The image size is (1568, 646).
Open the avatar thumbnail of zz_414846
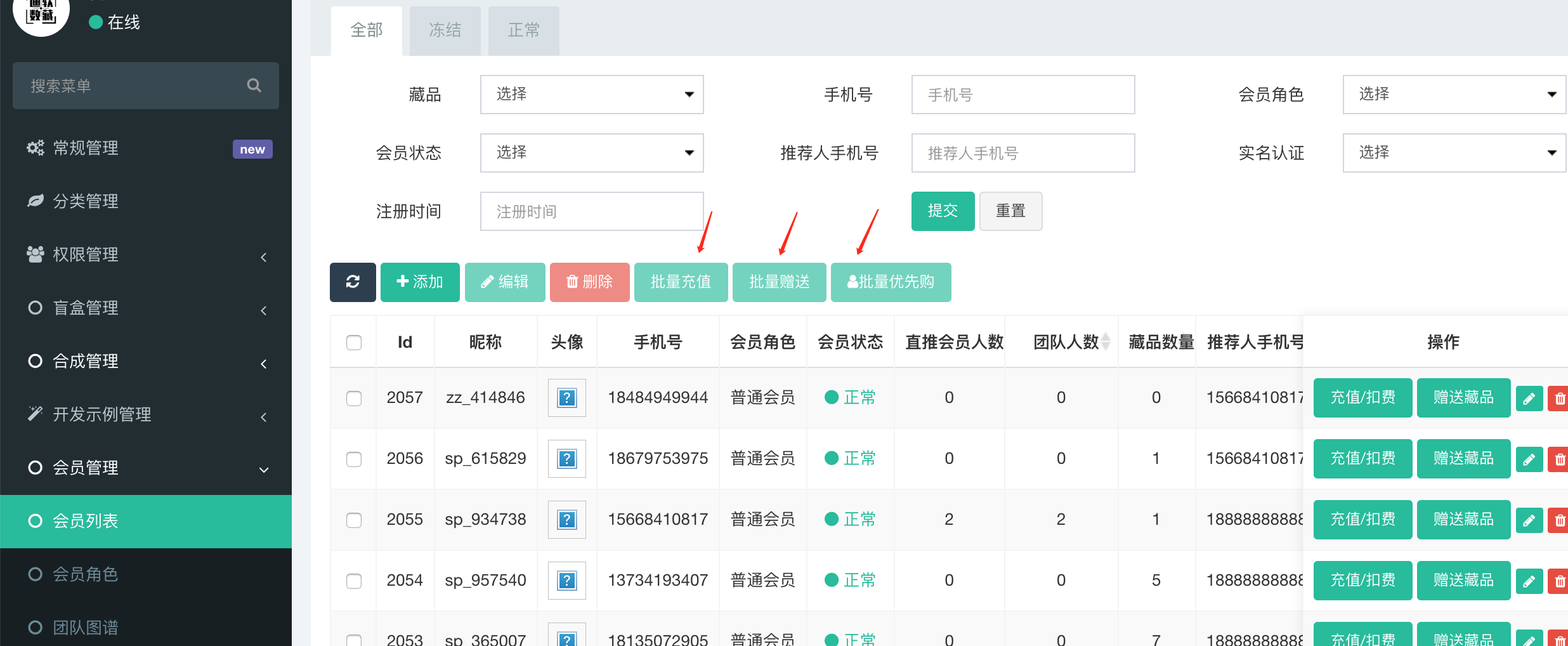tap(566, 398)
